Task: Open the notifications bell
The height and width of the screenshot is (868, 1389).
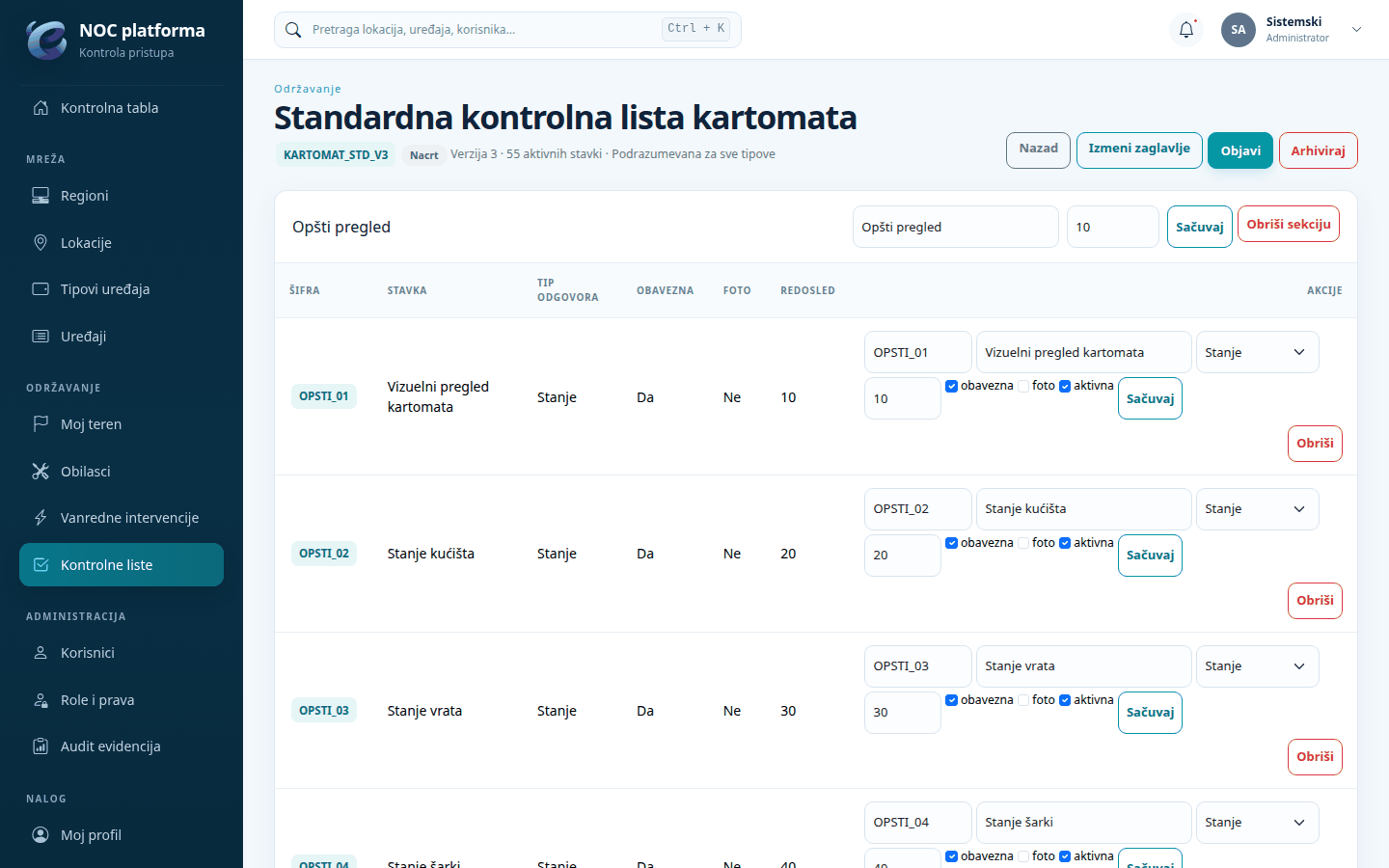Action: (1186, 30)
